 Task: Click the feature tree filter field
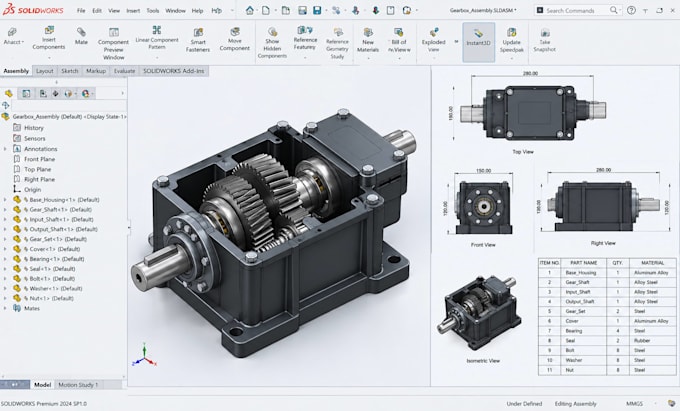click(x=69, y=105)
